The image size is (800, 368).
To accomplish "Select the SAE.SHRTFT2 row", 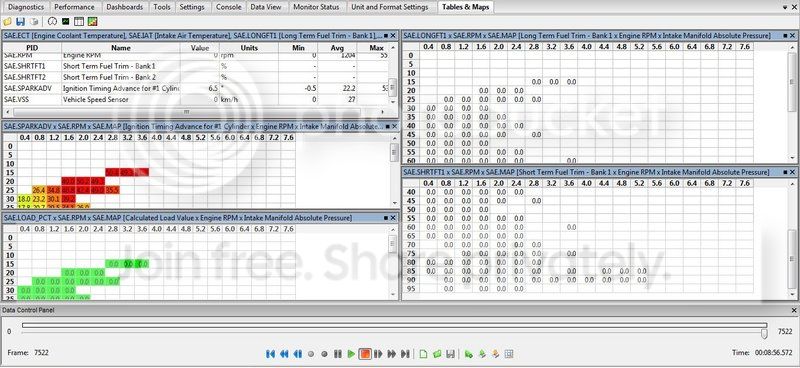I will point(195,77).
